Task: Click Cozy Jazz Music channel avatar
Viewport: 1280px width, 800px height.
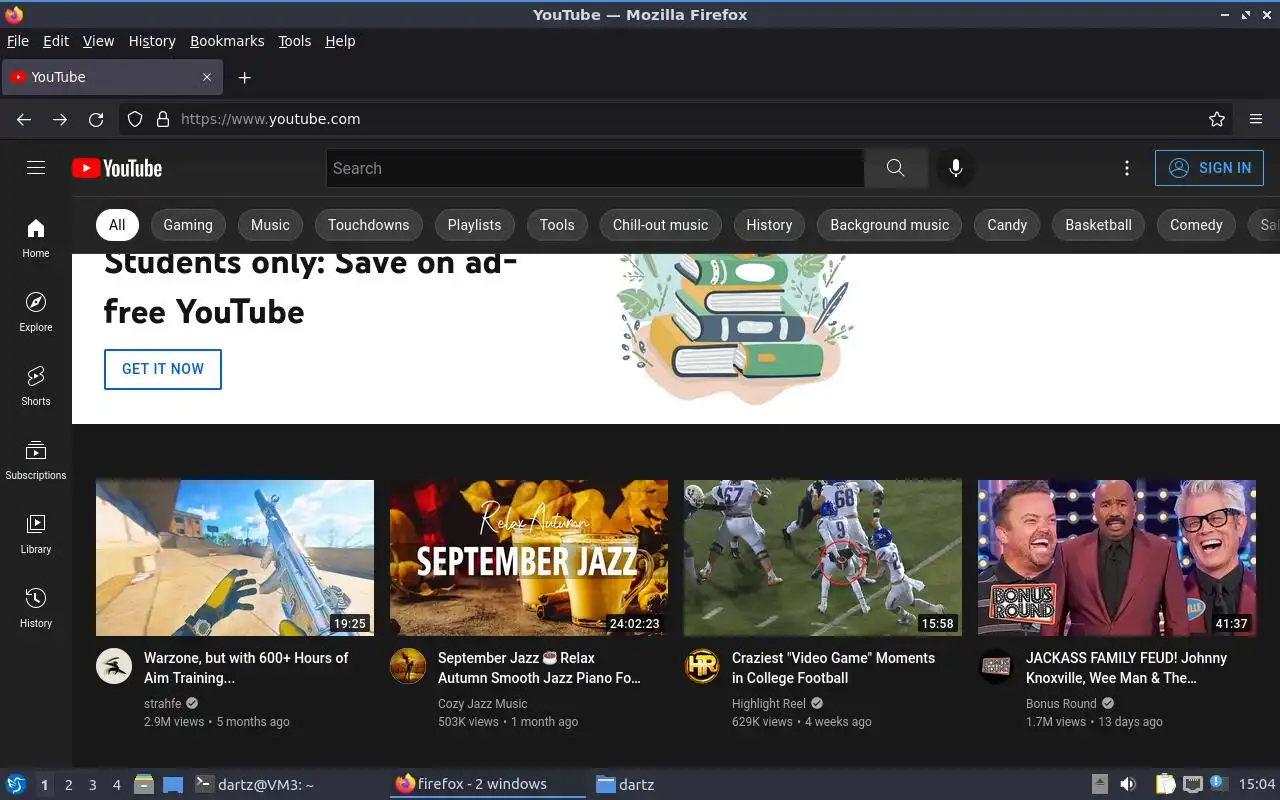Action: 408,666
